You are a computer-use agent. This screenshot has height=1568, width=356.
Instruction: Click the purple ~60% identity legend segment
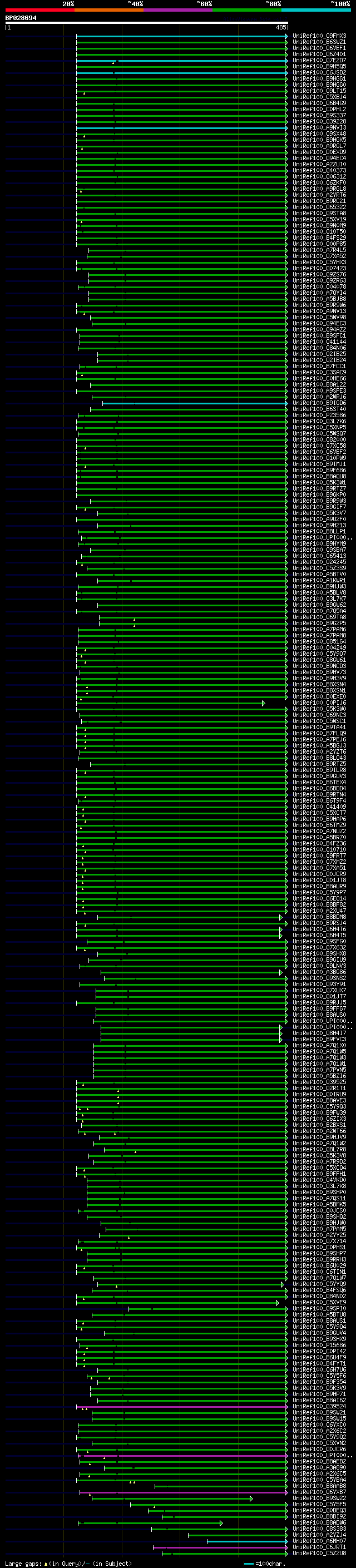pyautogui.click(x=179, y=11)
